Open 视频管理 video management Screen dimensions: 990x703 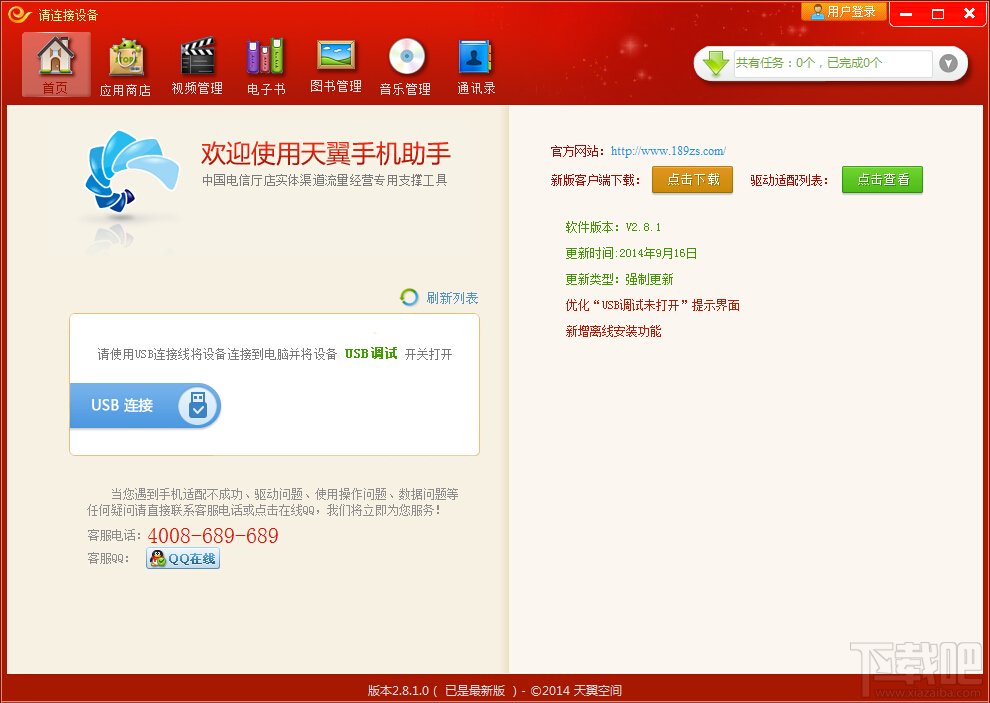tap(197, 67)
